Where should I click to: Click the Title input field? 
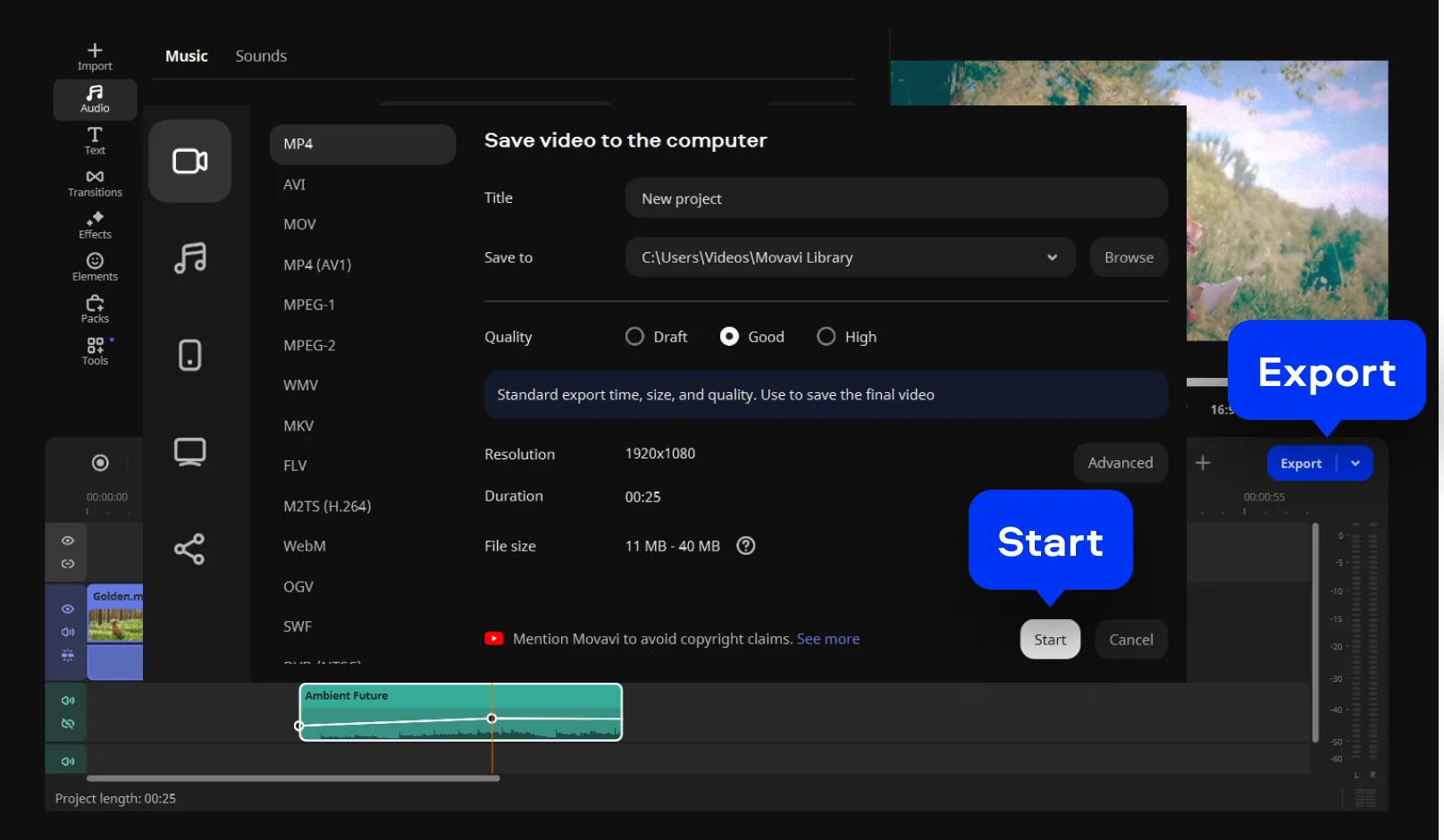(895, 198)
